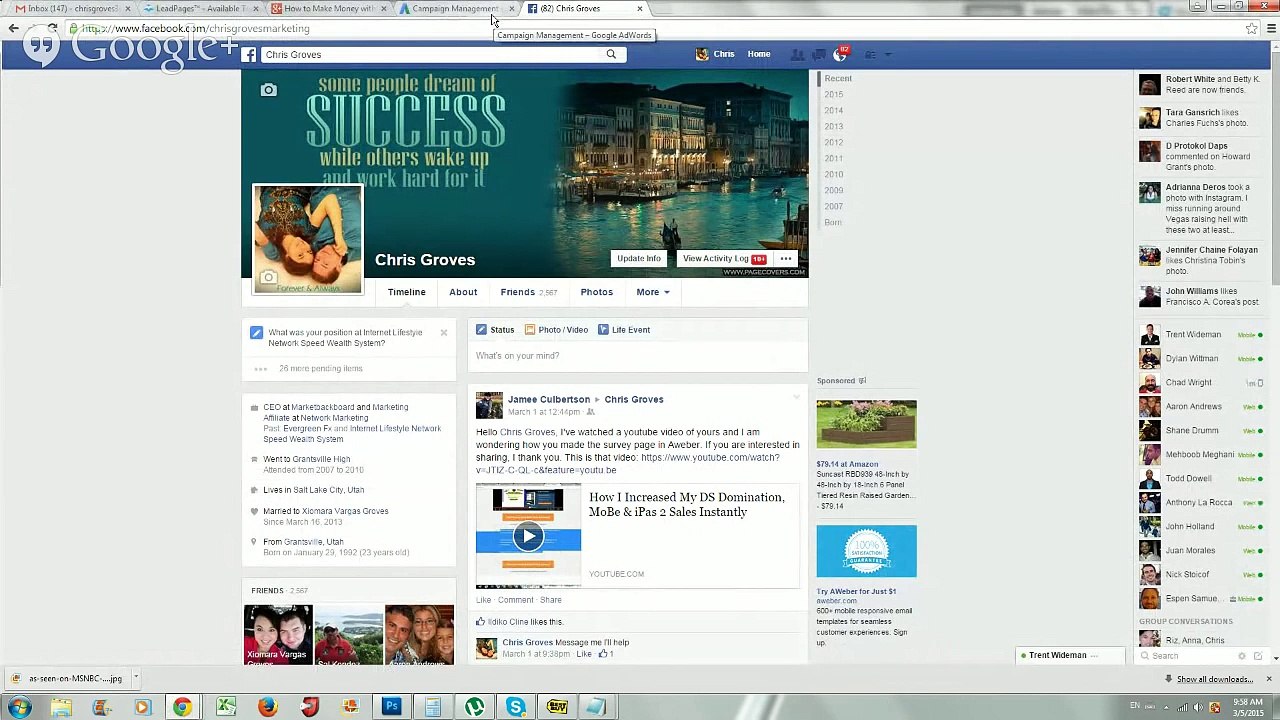The image size is (1280, 720).
Task: Reload the page with refresh icon
Action: pos(52,29)
